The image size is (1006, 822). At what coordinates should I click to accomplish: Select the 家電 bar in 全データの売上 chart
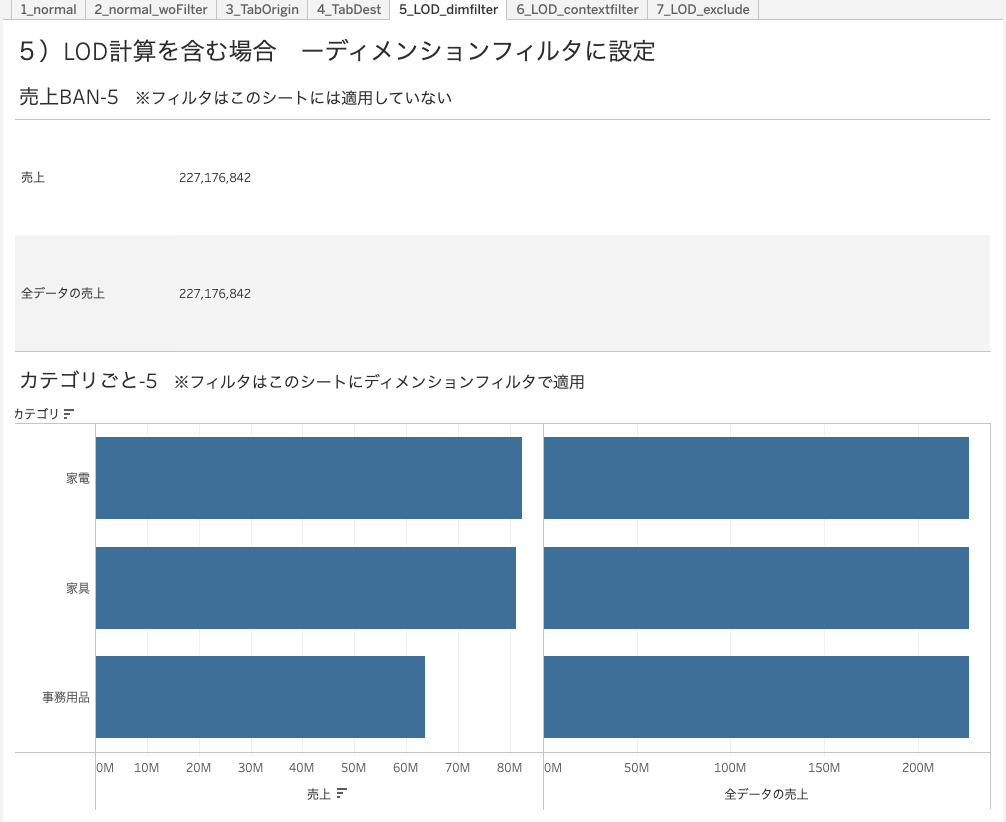click(756, 478)
